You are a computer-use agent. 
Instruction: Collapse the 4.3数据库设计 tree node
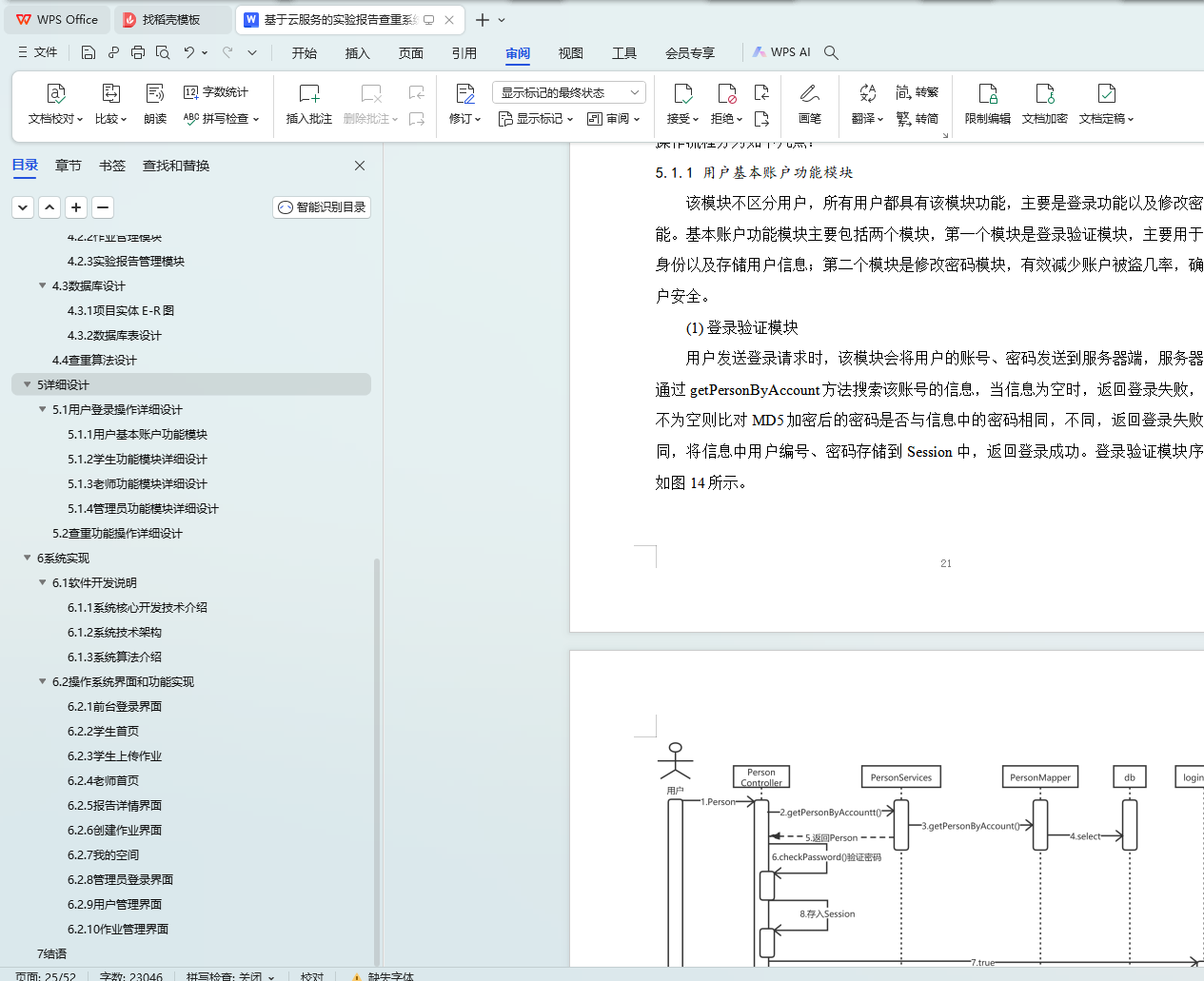coord(42,285)
